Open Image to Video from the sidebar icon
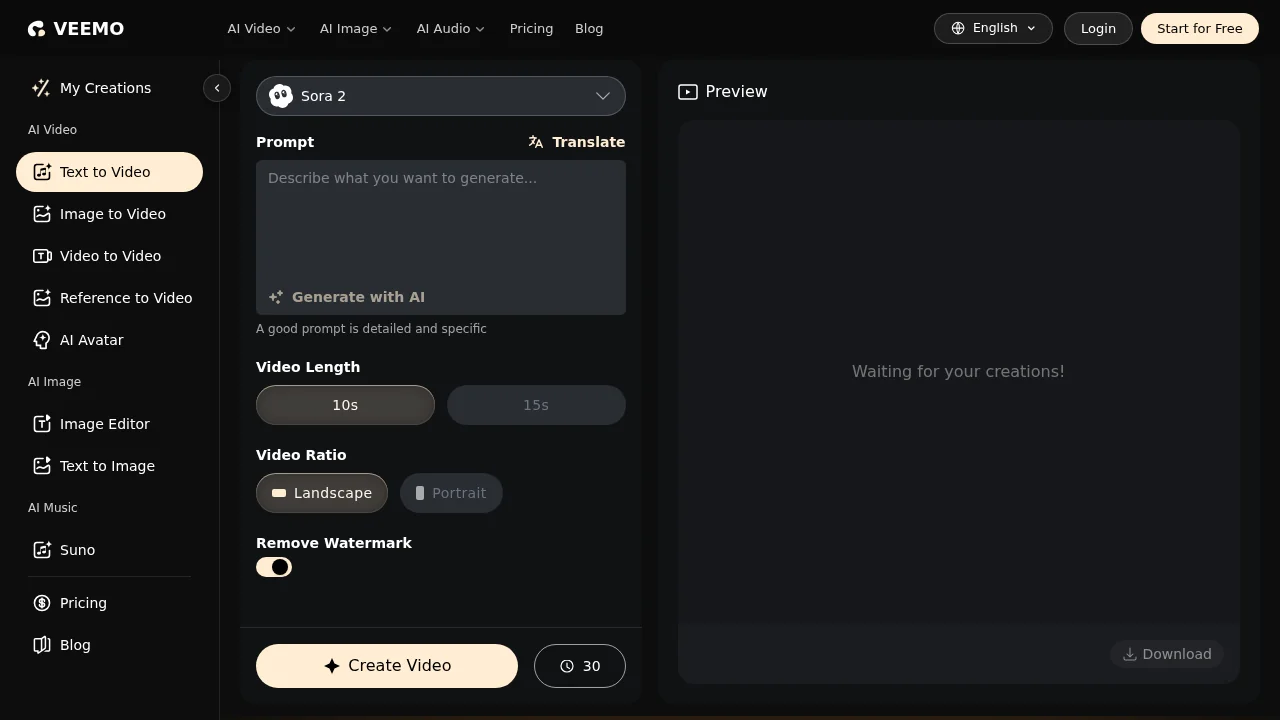Viewport: 1280px width, 720px height. (42, 214)
